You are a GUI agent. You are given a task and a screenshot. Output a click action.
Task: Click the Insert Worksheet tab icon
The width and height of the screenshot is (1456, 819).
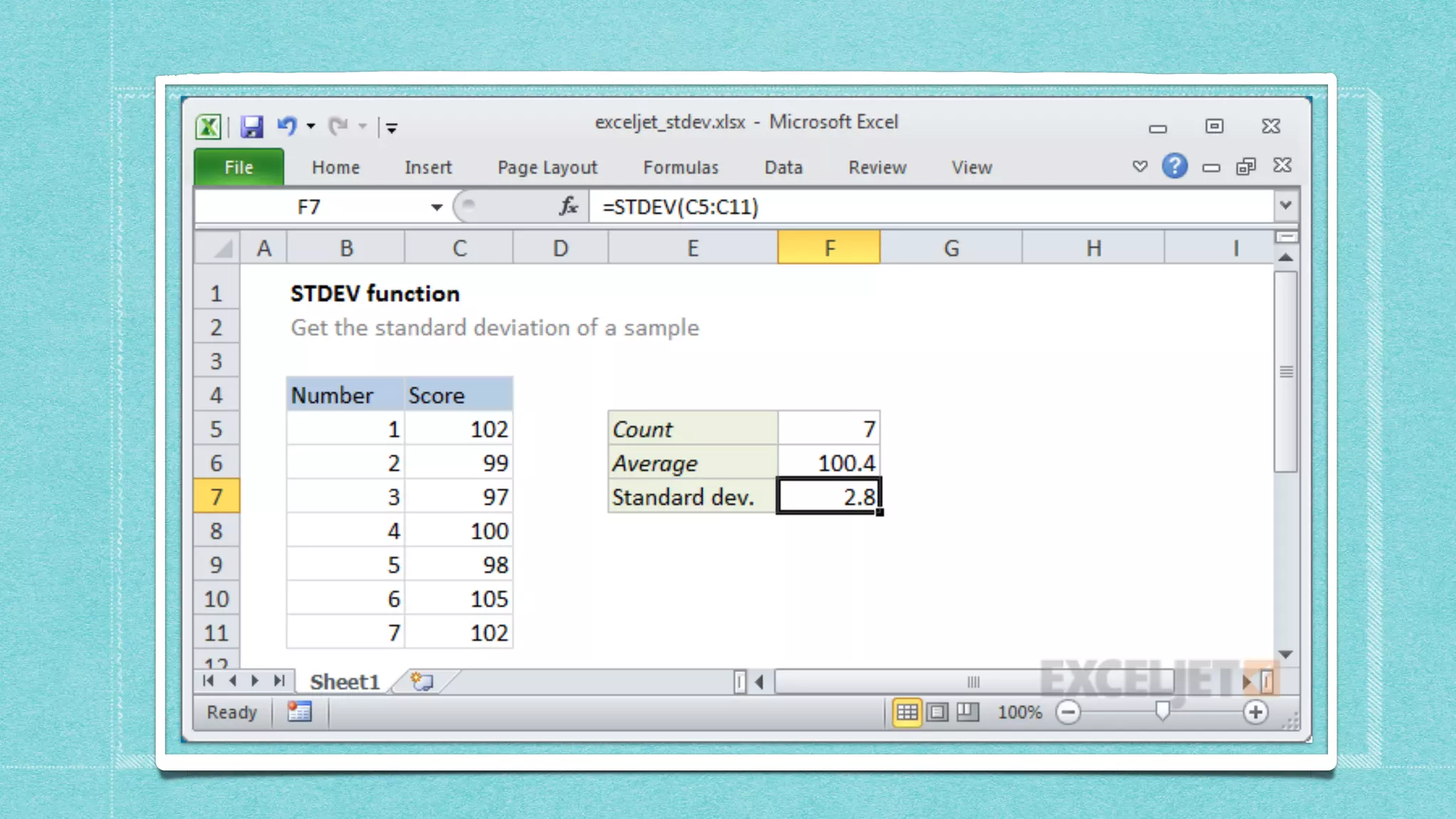coord(422,682)
